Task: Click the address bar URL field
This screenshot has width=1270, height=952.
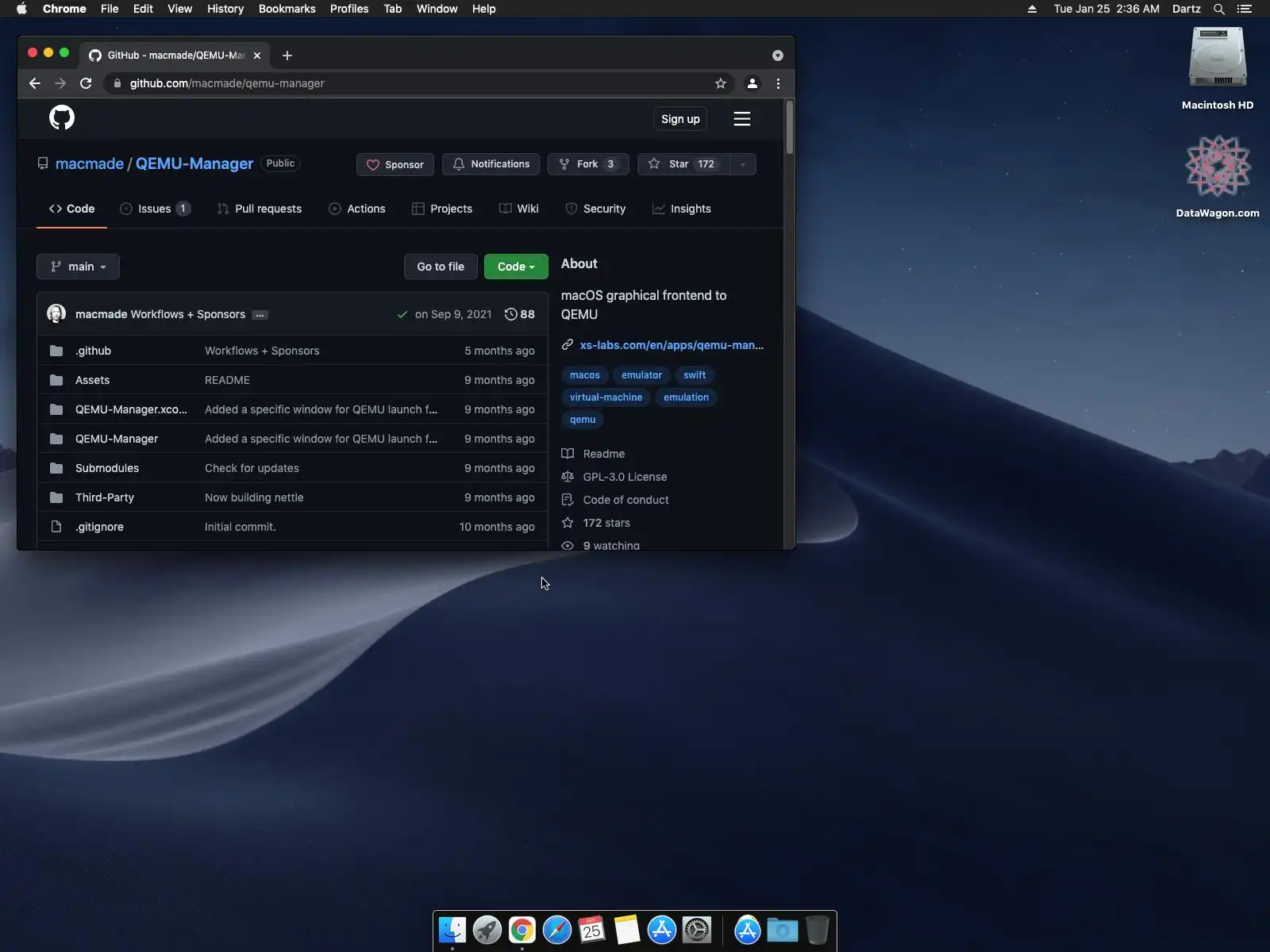Action: pyautogui.click(x=420, y=83)
